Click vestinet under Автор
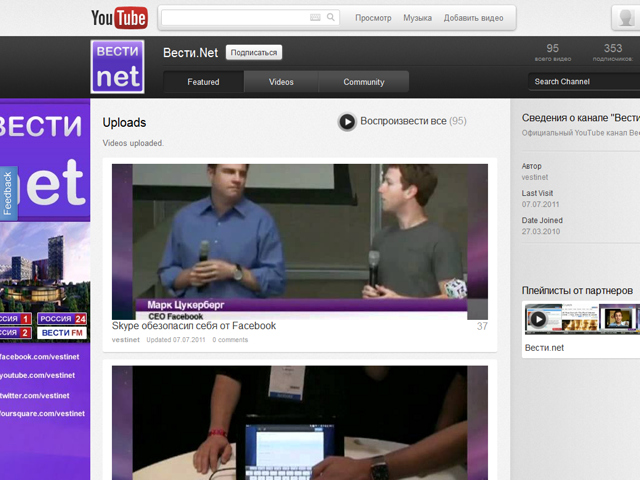640x480 pixels. (535, 177)
